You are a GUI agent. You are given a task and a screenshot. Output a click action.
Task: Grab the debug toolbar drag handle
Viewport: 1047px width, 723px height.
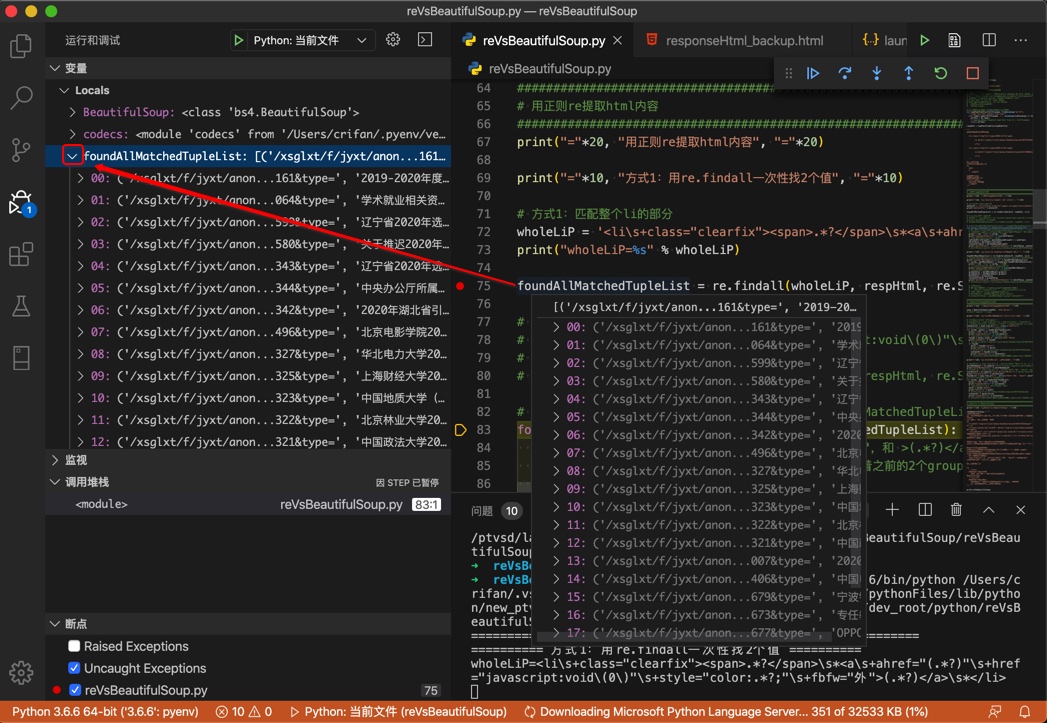click(789, 73)
